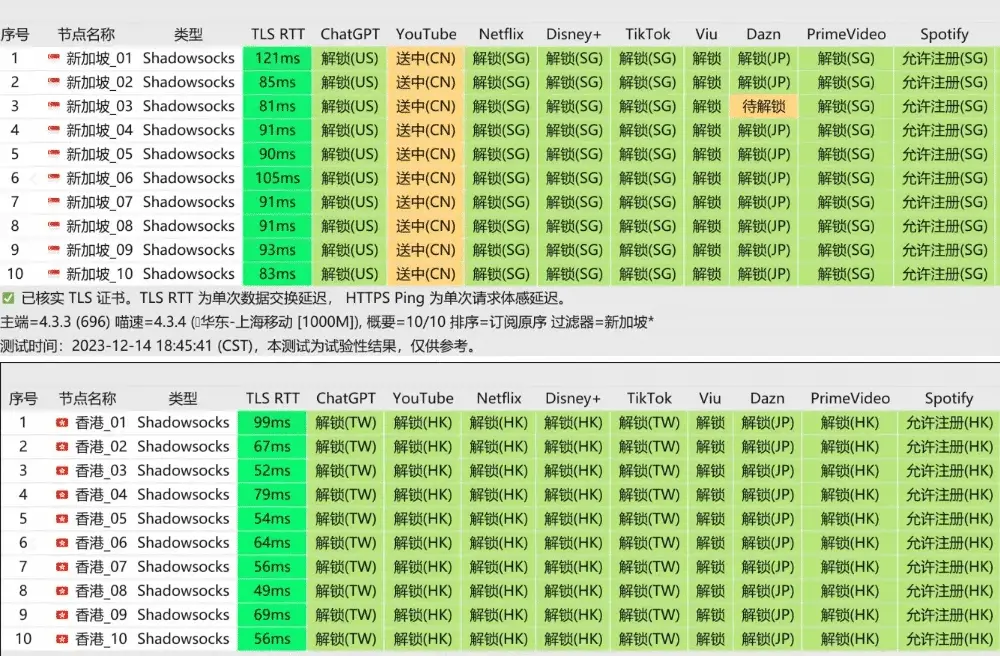
Task: Click the Singapore flag icon beside 新加坡_04
Action: (54, 130)
